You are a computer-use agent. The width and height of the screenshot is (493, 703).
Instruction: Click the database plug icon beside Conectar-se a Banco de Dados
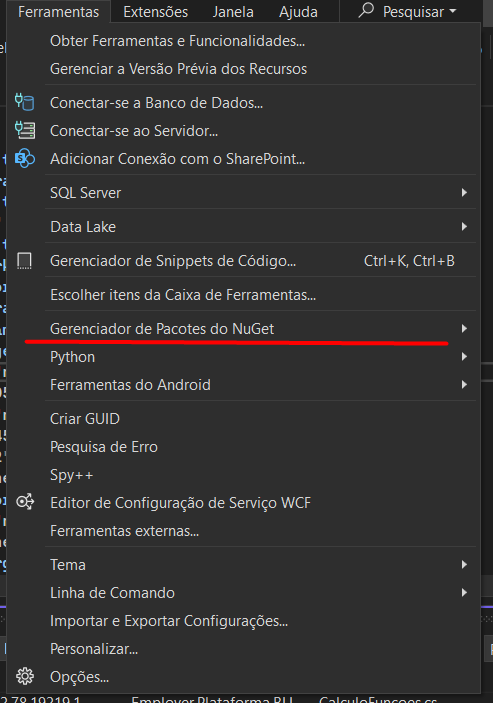point(25,102)
